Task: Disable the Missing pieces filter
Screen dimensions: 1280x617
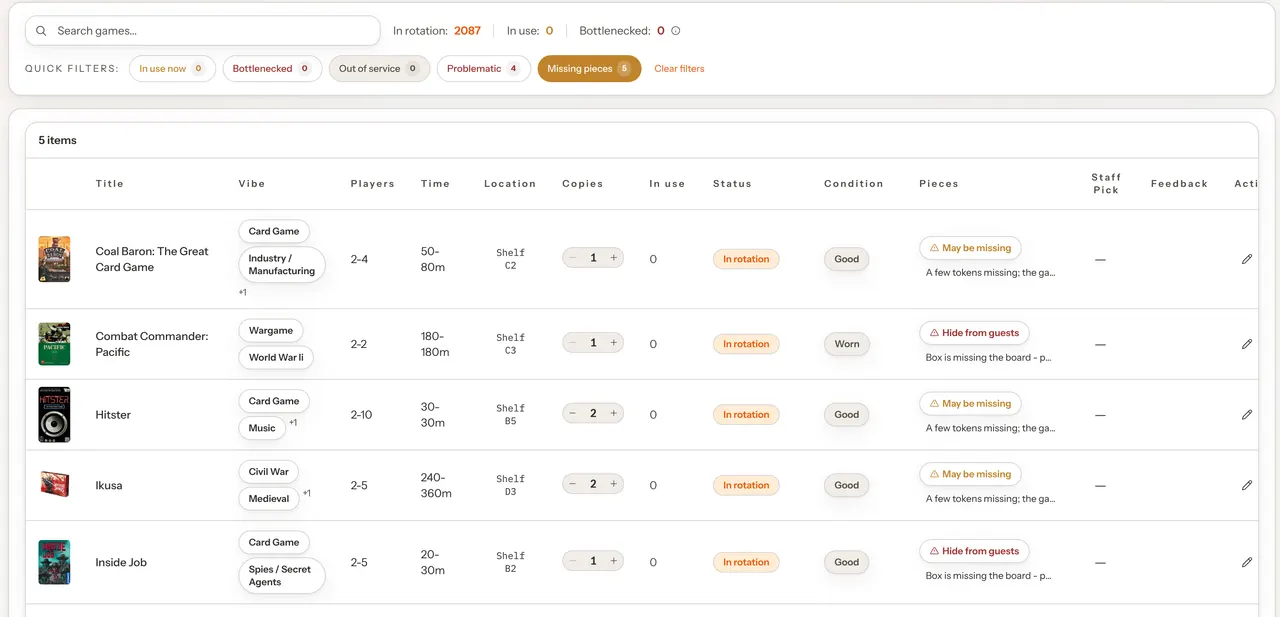Action: tap(589, 69)
